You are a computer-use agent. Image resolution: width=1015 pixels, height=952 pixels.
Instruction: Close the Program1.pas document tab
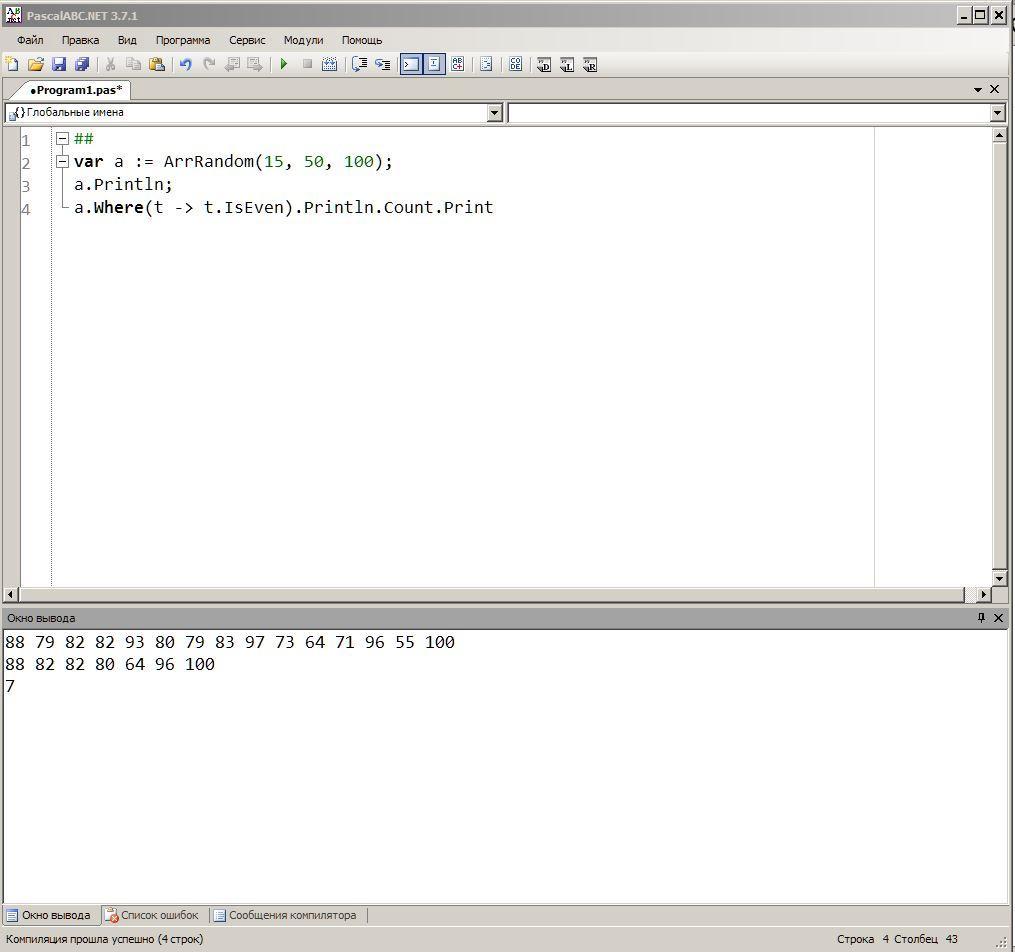[995, 89]
